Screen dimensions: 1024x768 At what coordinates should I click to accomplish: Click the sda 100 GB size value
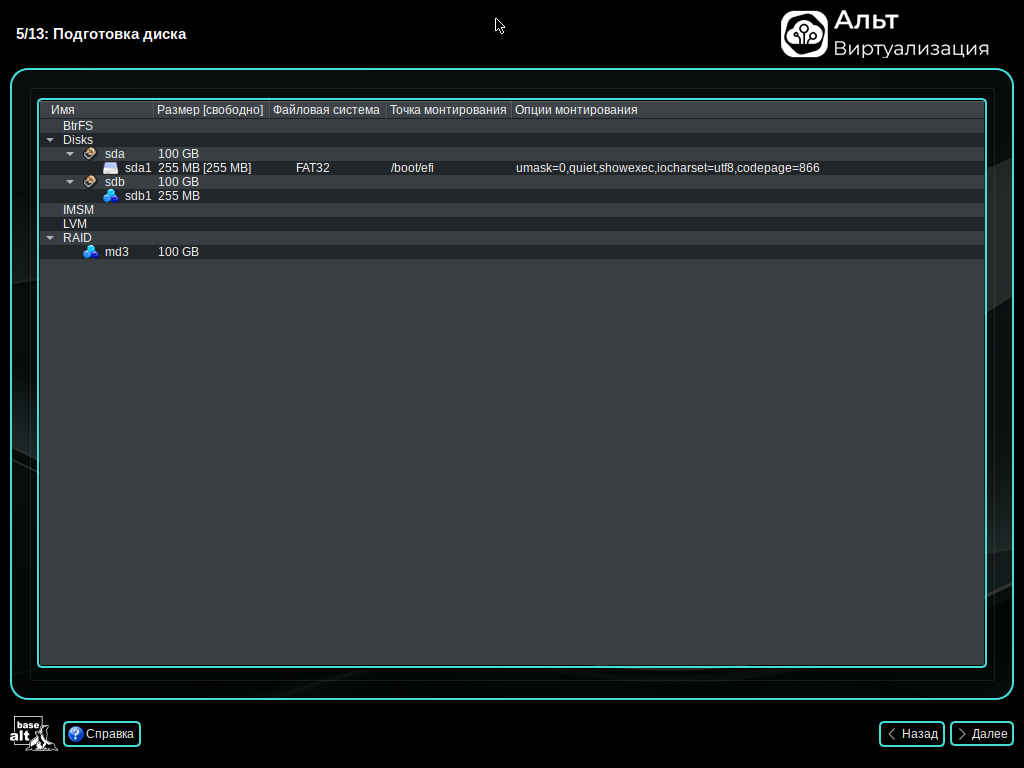(x=178, y=154)
